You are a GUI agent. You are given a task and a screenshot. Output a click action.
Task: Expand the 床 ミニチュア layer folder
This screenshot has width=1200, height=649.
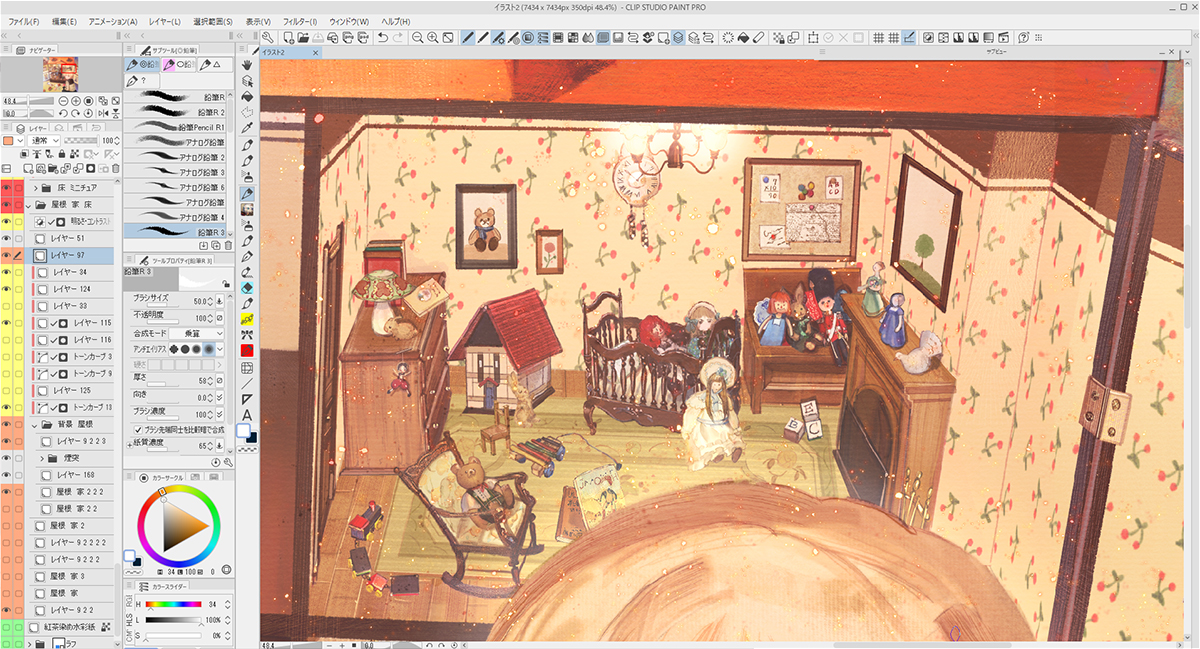coord(37,188)
